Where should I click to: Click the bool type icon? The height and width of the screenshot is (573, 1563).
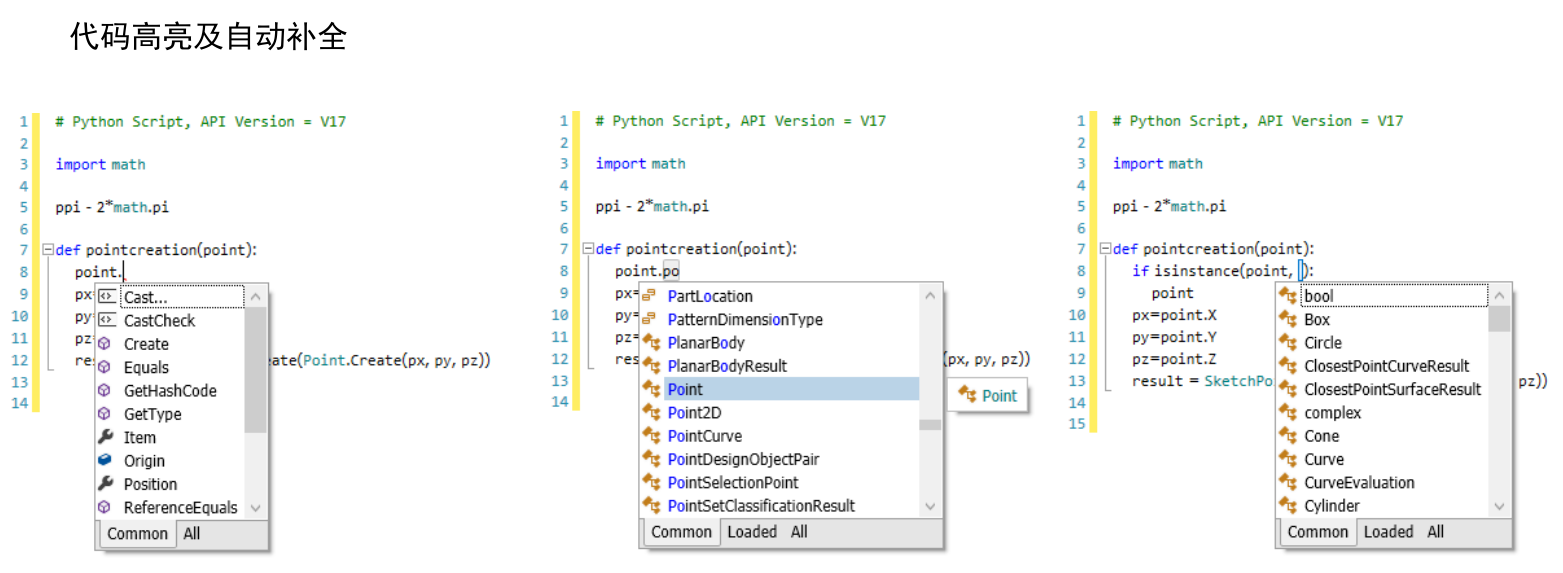[1288, 296]
